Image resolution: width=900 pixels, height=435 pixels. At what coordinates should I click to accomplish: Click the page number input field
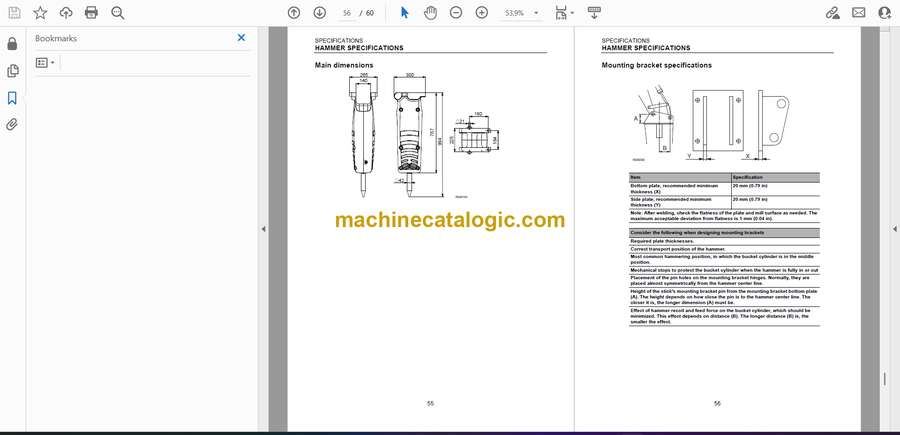pyautogui.click(x=349, y=13)
